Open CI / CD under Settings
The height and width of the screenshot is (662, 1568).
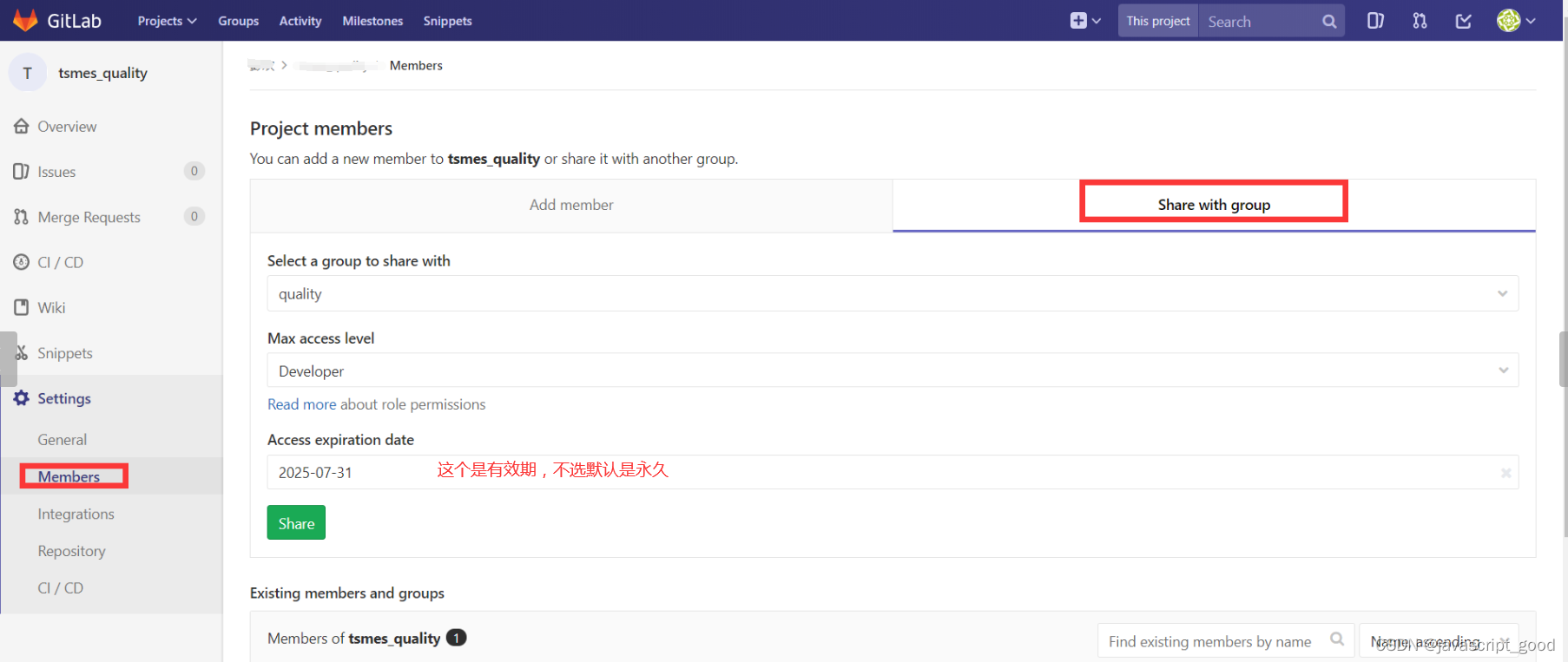(61, 587)
